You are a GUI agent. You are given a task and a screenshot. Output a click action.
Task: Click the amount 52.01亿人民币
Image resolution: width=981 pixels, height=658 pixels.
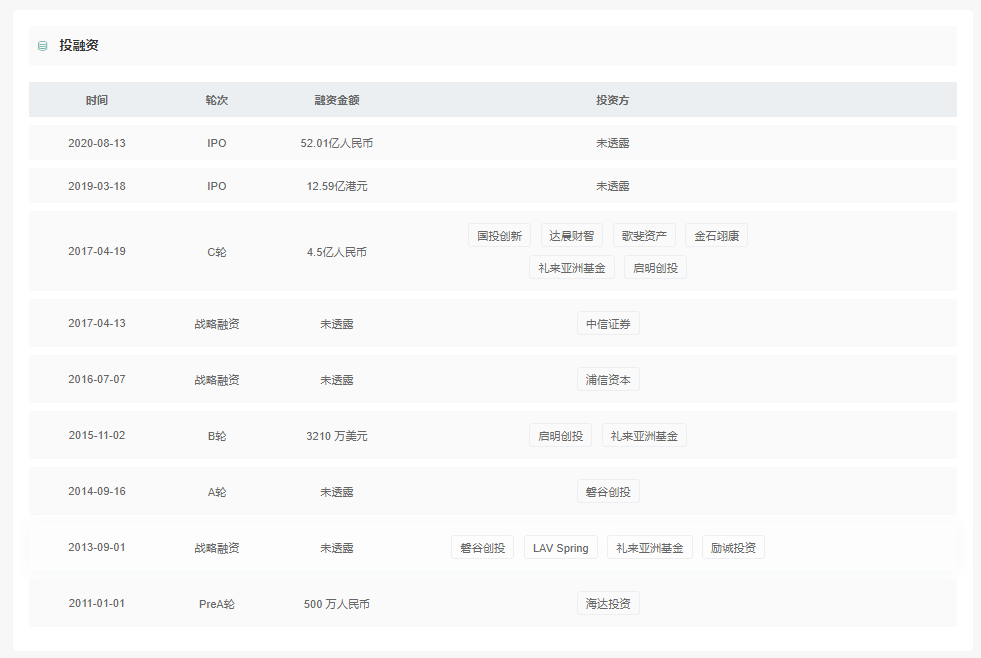click(337, 143)
